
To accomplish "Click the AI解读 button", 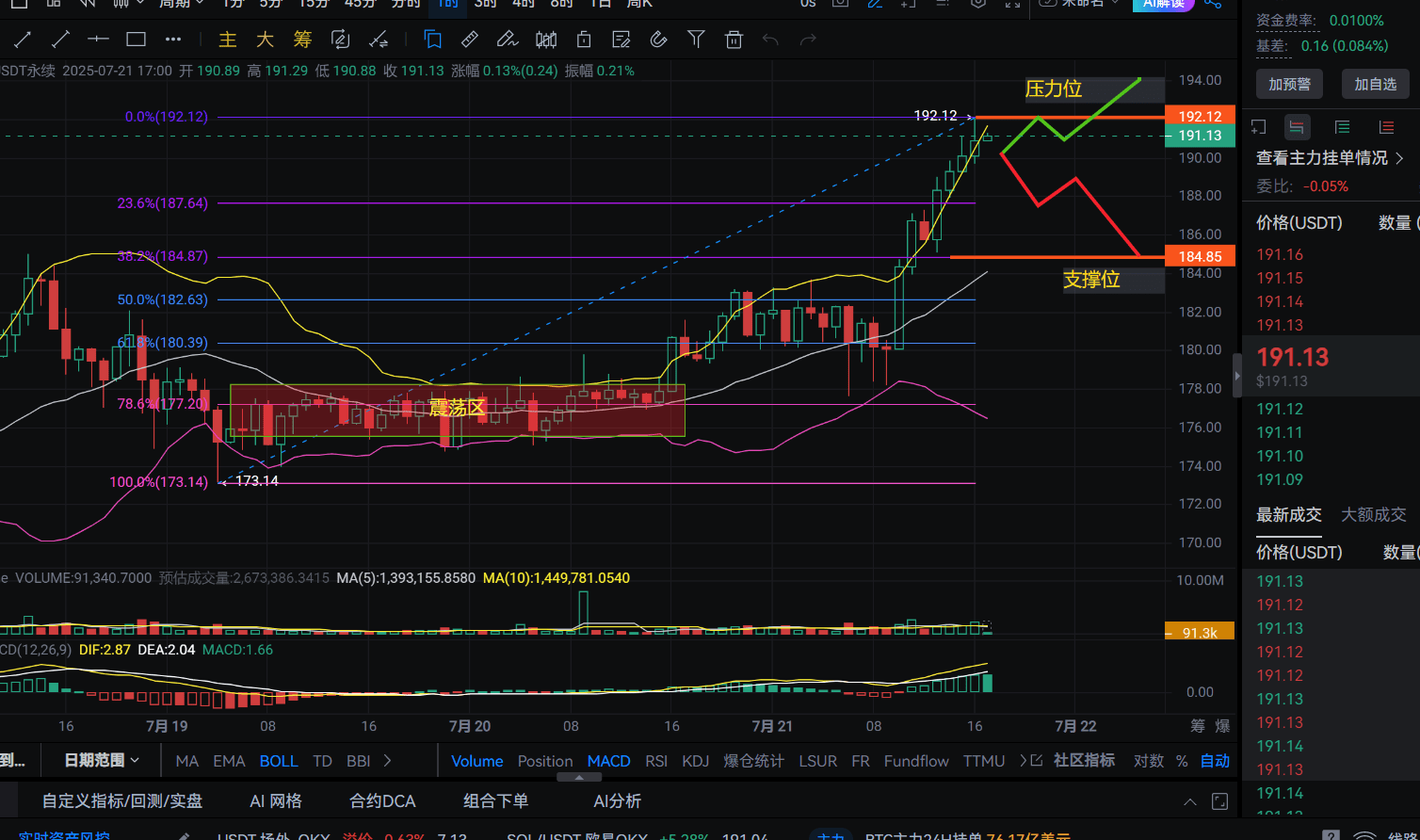I will [x=1163, y=4].
